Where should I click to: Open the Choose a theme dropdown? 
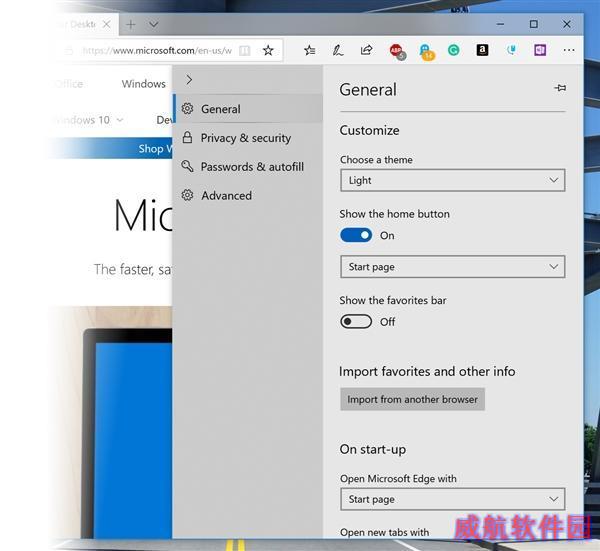pos(452,180)
